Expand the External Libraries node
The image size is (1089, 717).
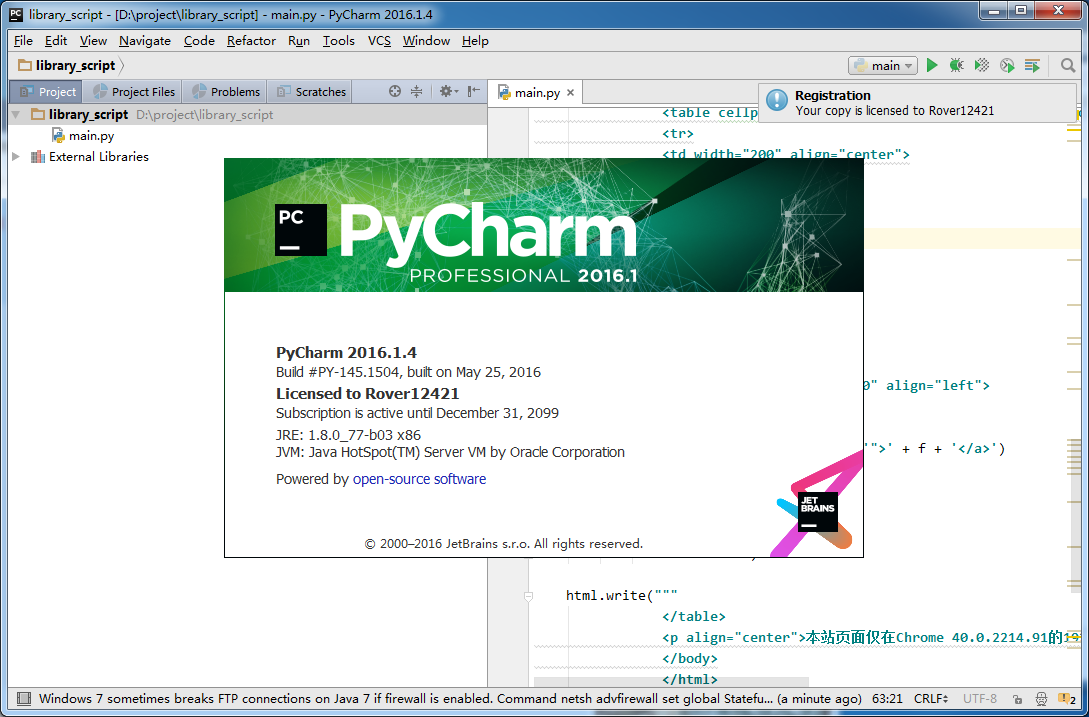click(x=16, y=156)
